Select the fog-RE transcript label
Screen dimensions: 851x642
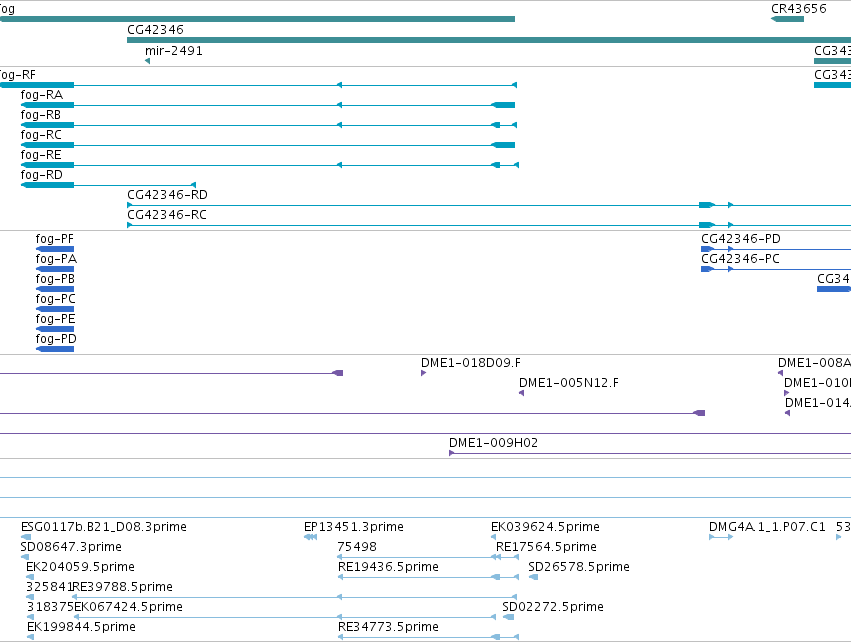pos(41,155)
